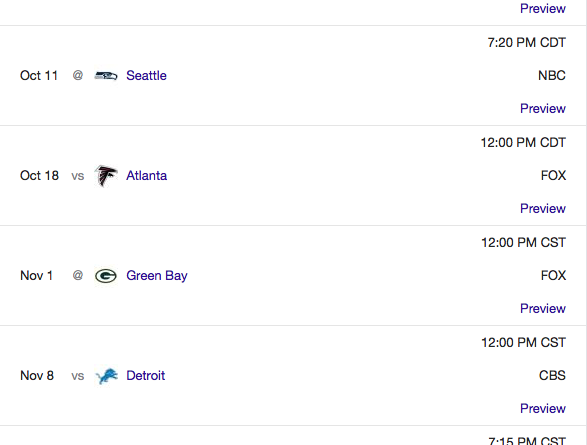Click the CBS broadcast network label
587x445 pixels.
552,375
